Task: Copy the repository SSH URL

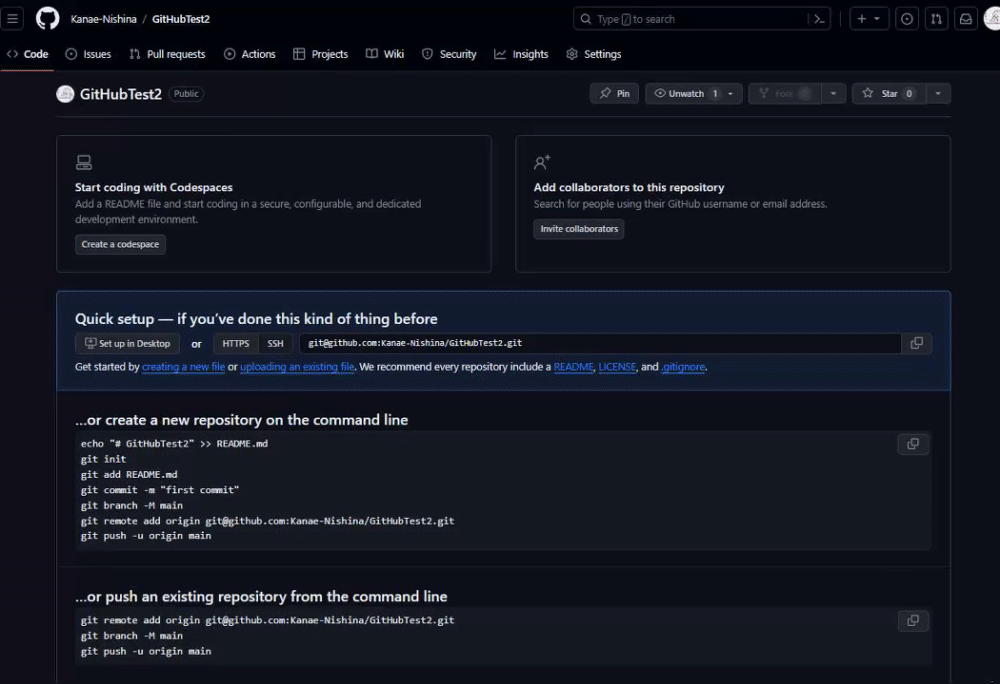Action: (x=916, y=343)
